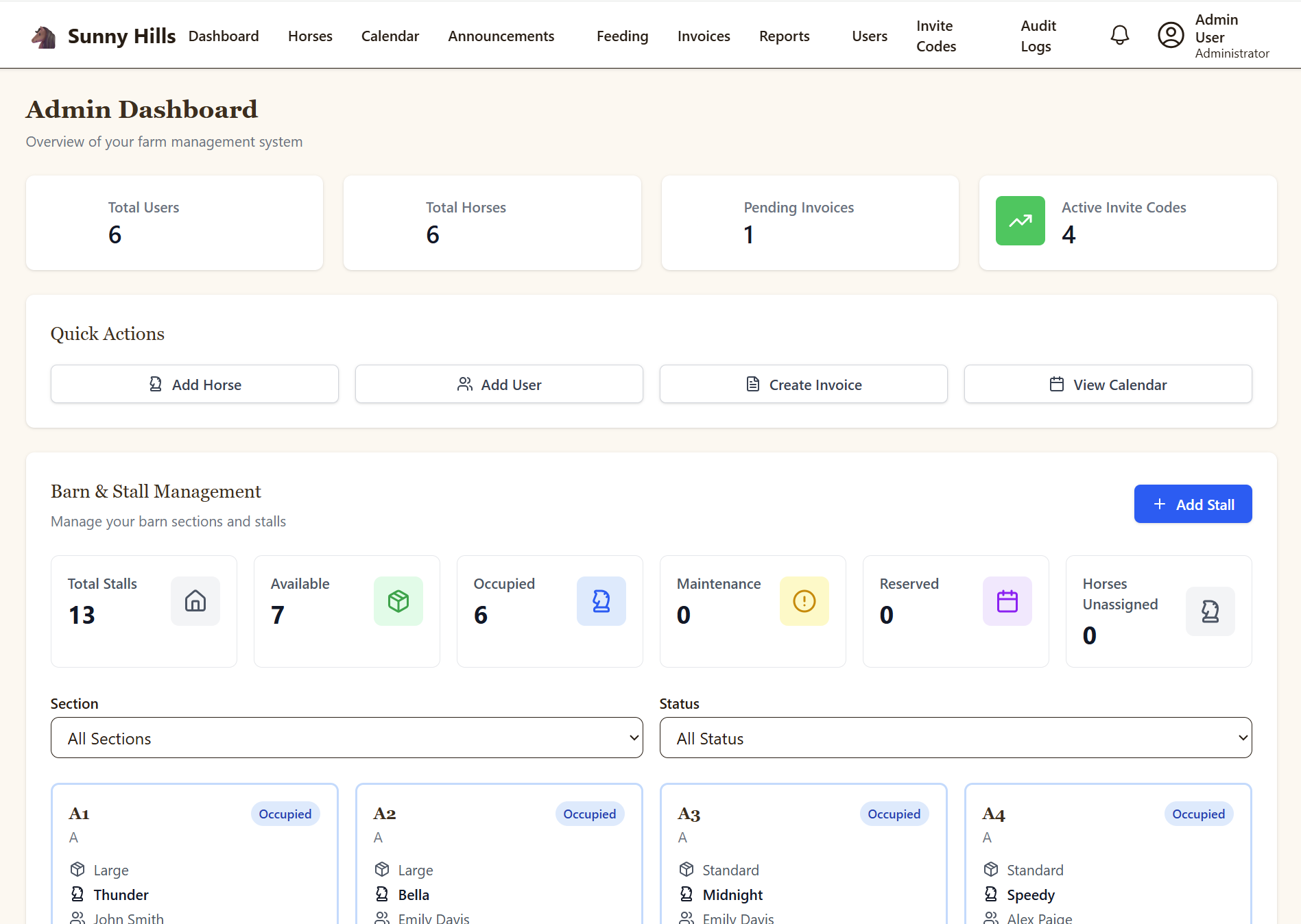
Task: Click the purple Reserved calendar icon
Action: click(x=1007, y=601)
